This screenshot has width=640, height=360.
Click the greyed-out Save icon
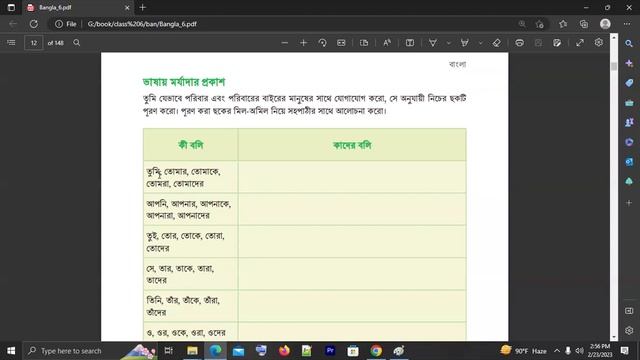click(x=538, y=43)
